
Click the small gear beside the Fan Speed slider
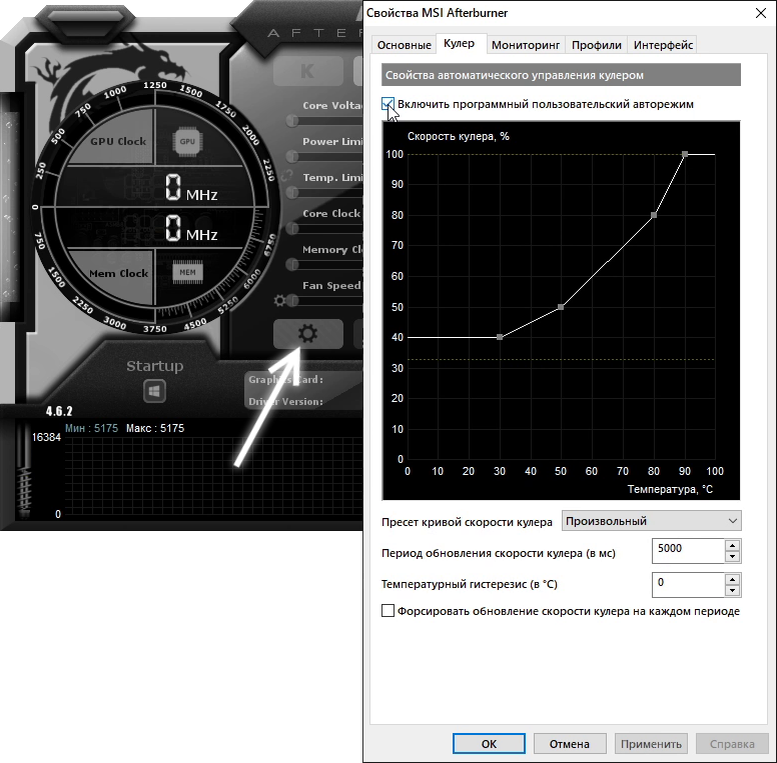[x=279, y=300]
